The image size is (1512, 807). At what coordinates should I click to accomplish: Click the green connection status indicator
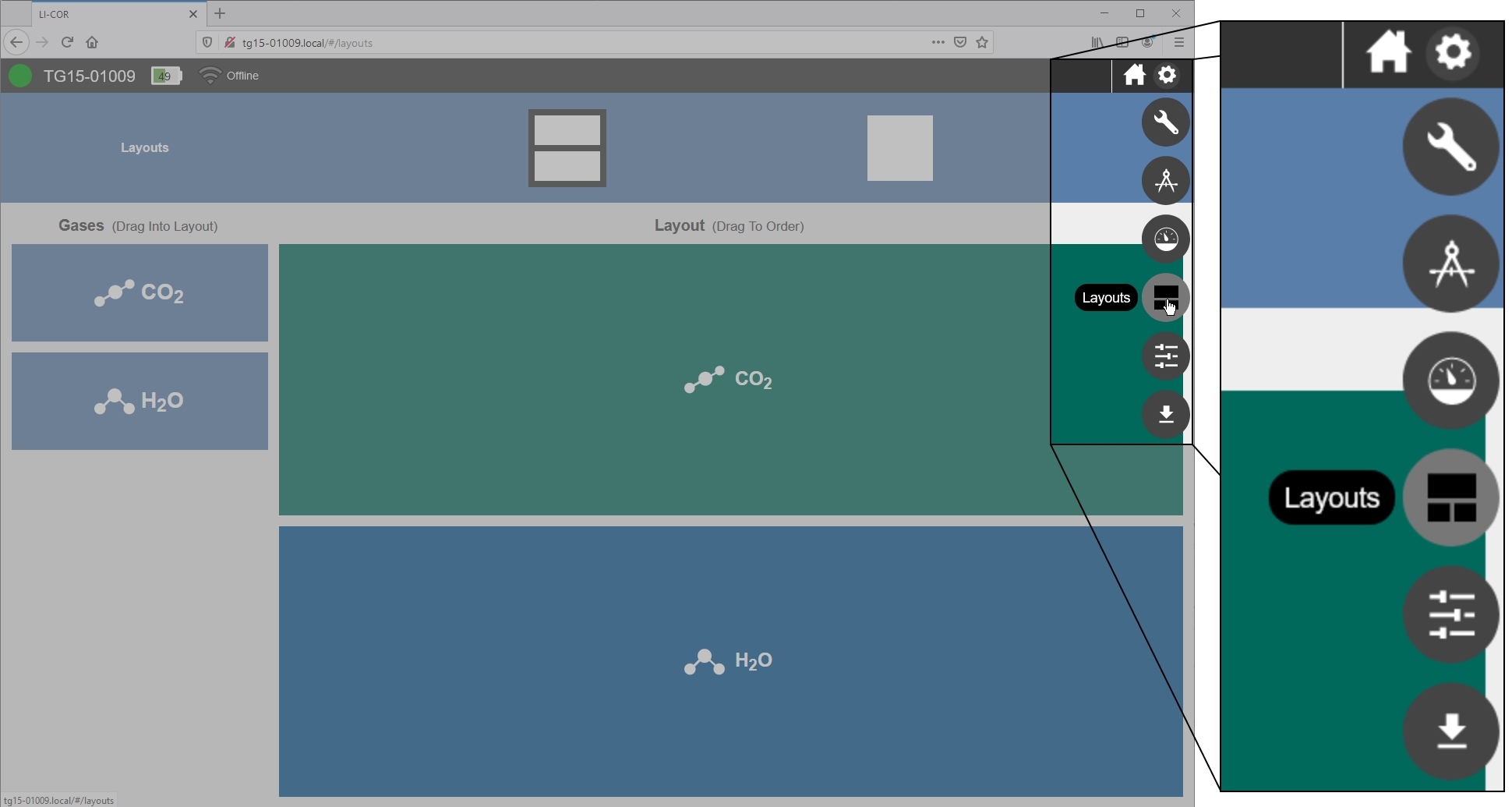coord(20,76)
